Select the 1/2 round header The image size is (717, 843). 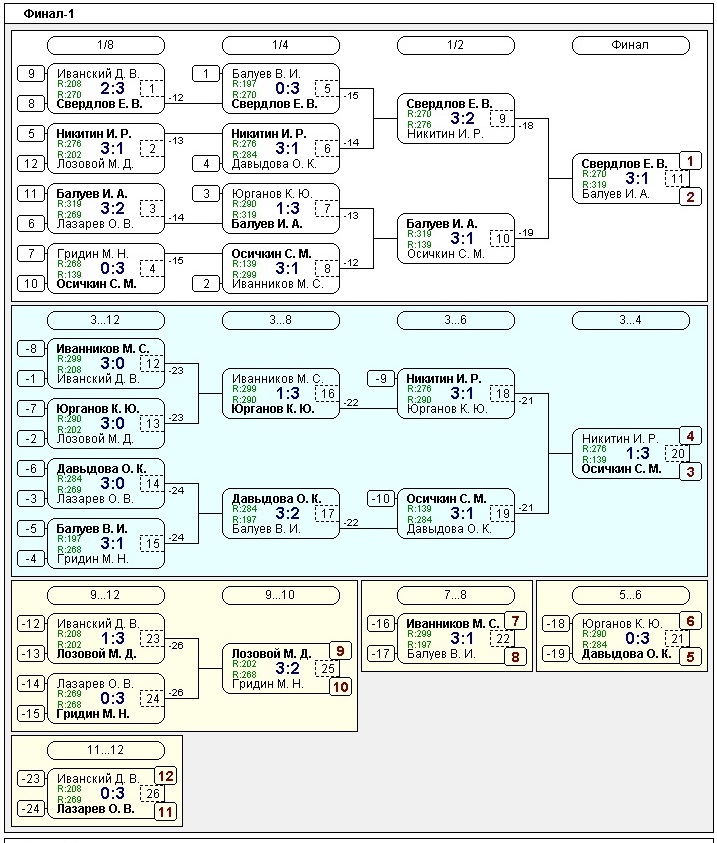(x=455, y=45)
